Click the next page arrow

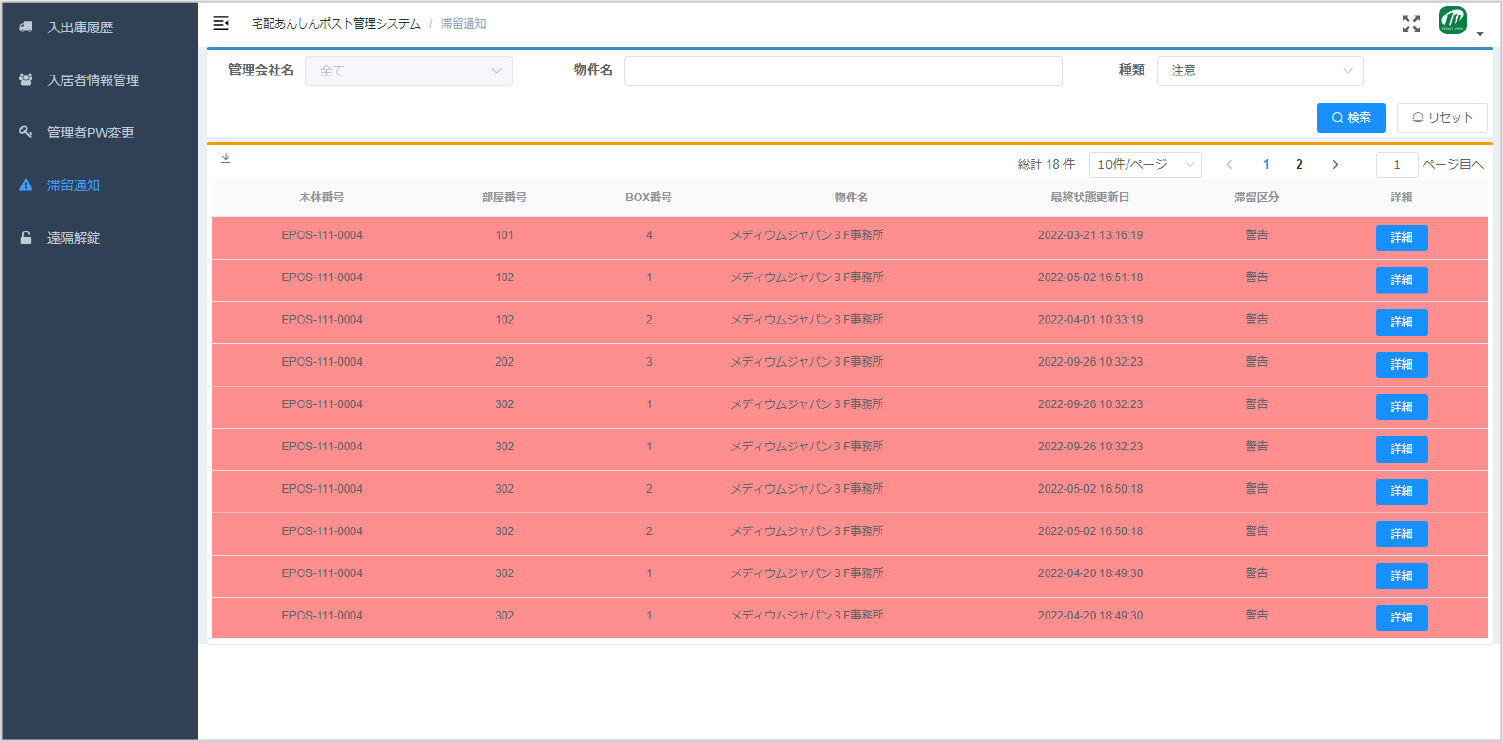coord(1335,165)
